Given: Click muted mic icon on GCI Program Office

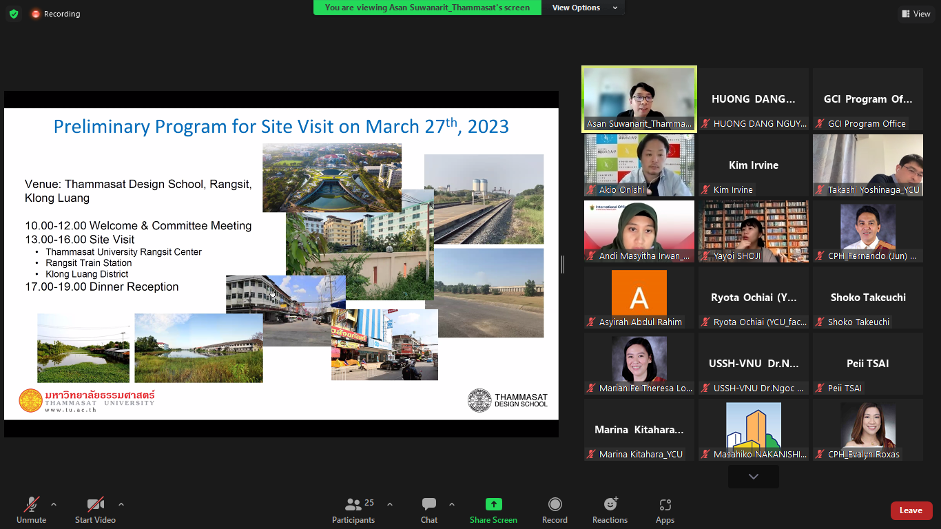Looking at the screenshot, I should pyautogui.click(x=820, y=124).
